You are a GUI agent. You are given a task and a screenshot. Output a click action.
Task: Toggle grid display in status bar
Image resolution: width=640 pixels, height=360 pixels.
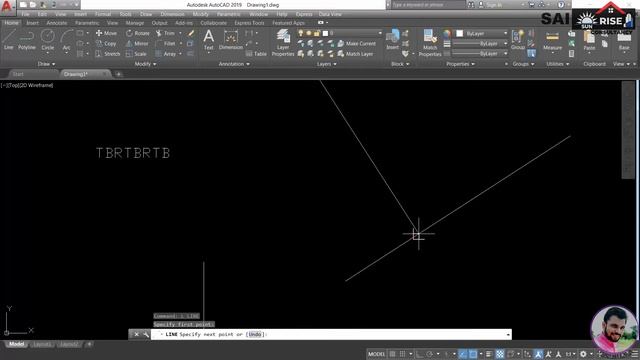point(393,354)
